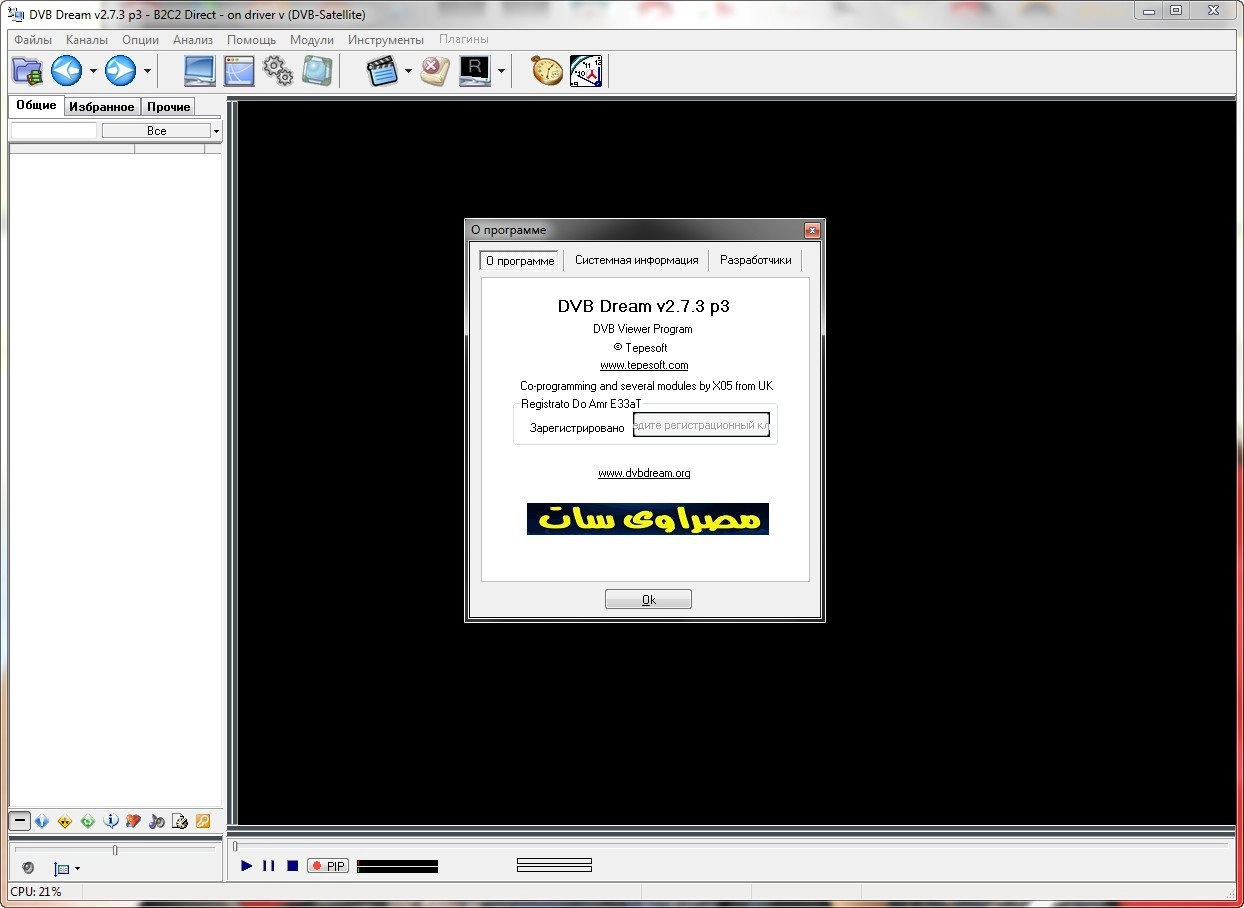Select the Разработчики tab
Screen dimensions: 1244x908
coord(755,260)
